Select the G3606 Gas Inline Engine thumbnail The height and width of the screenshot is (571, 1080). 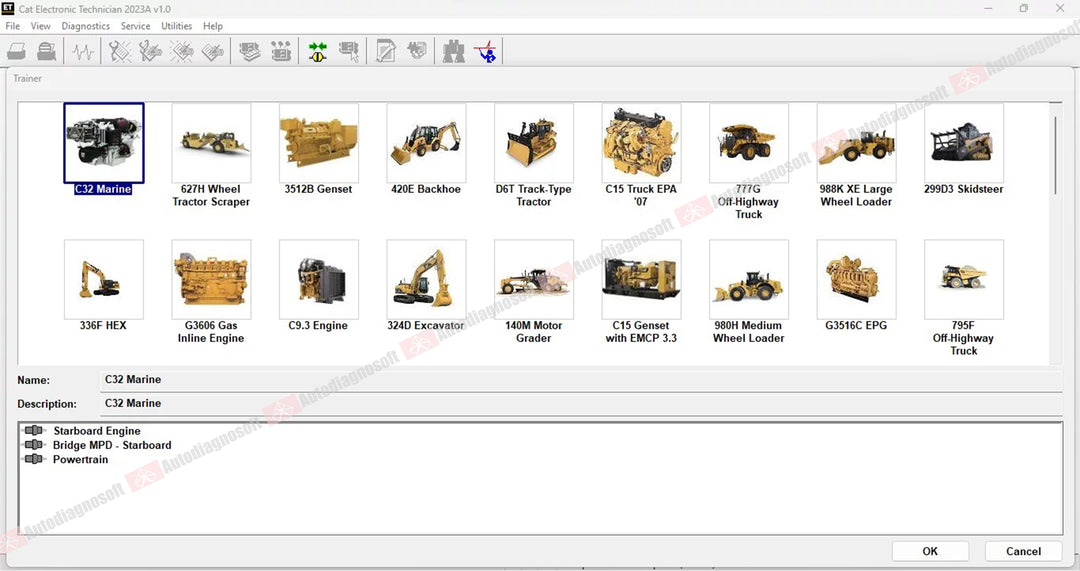[211, 279]
